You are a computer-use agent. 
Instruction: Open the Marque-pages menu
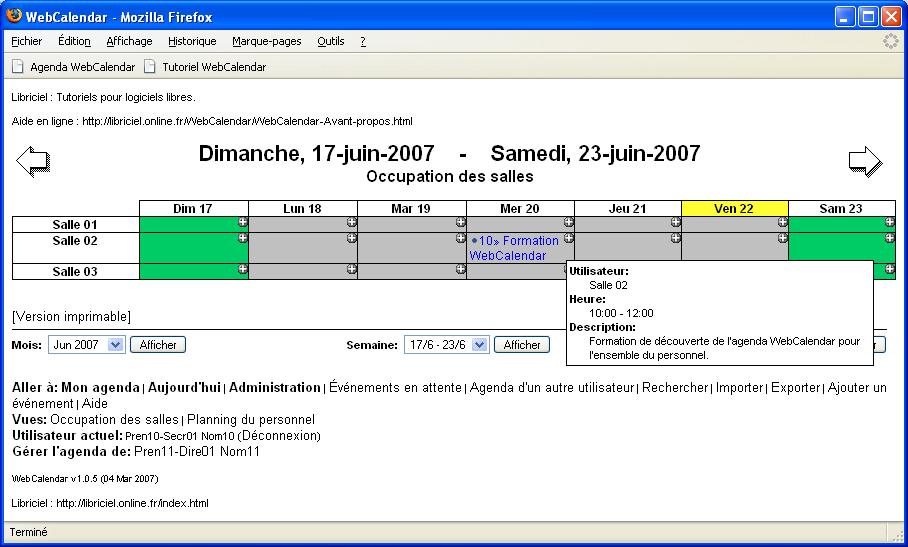pos(266,41)
